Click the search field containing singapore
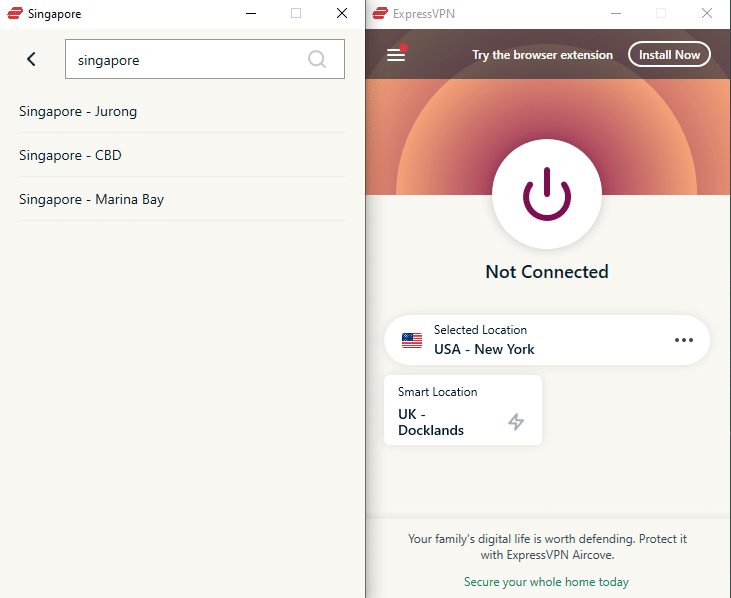The image size is (731, 598). click(x=205, y=59)
